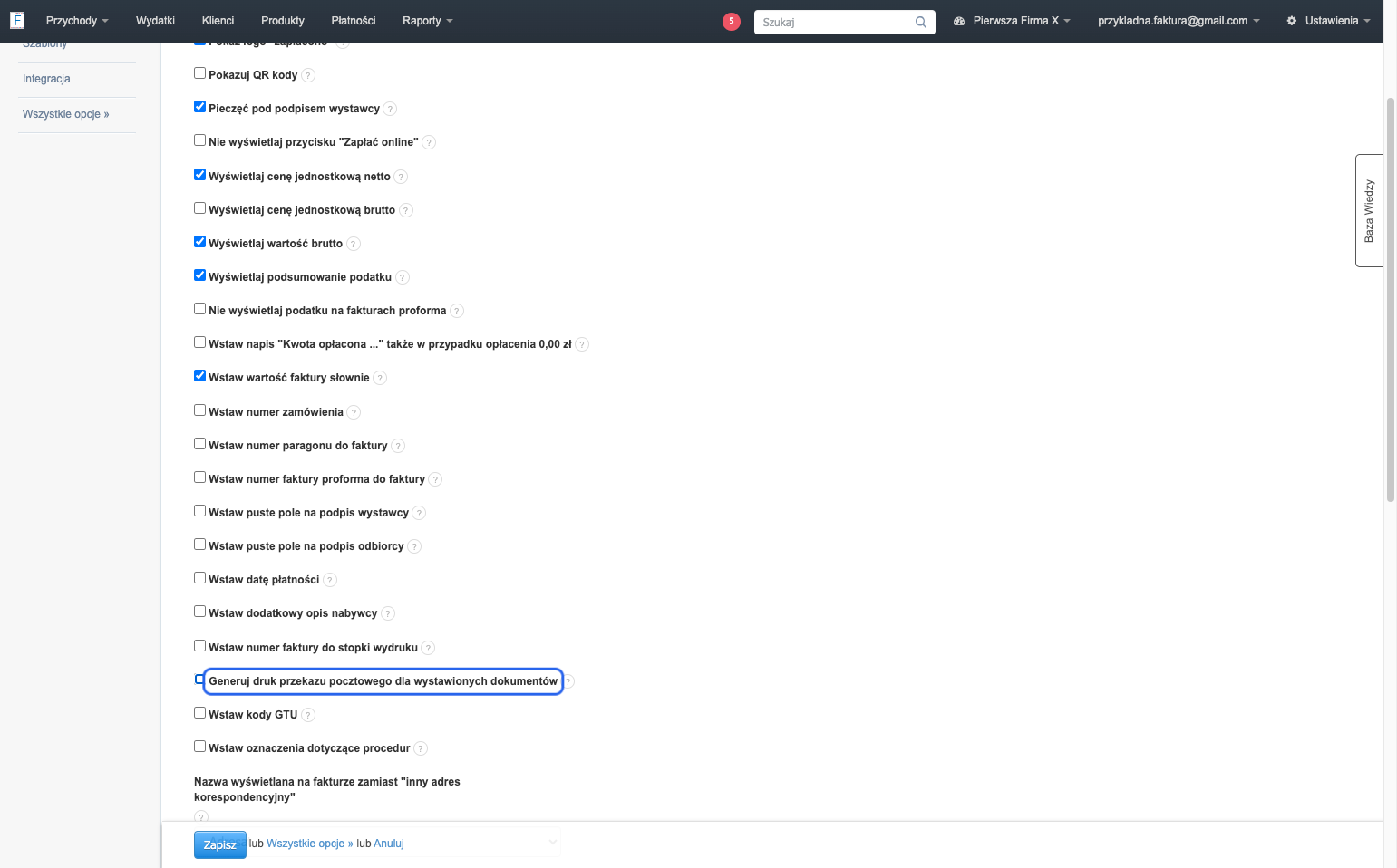Screen dimensions: 1397x868
Task: Click help icon beside cenę jednostkową brutto
Action: 406,210
